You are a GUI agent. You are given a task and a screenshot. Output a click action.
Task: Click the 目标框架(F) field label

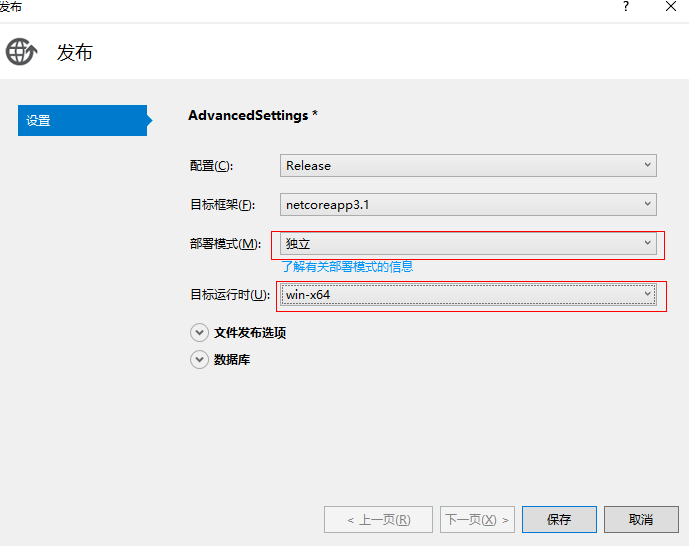220,205
